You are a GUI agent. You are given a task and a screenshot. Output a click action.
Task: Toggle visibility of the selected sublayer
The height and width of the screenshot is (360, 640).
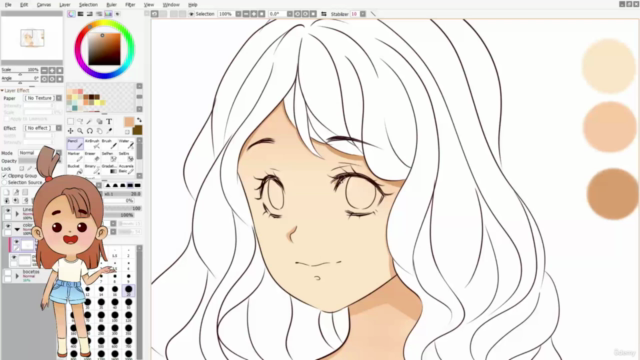[17, 242]
